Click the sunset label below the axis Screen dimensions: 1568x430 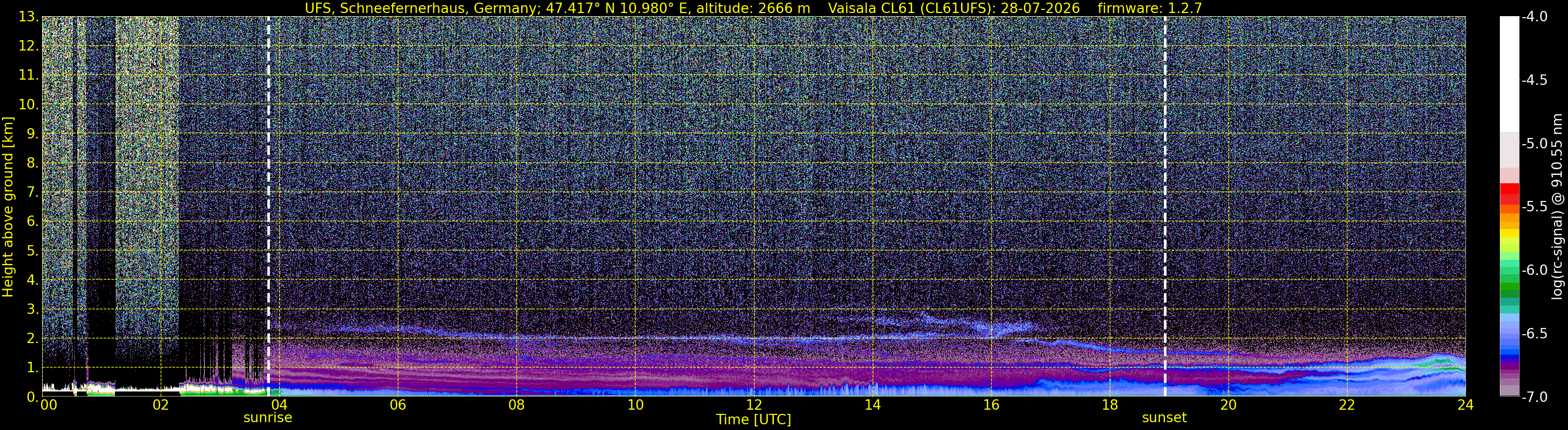click(x=1164, y=418)
